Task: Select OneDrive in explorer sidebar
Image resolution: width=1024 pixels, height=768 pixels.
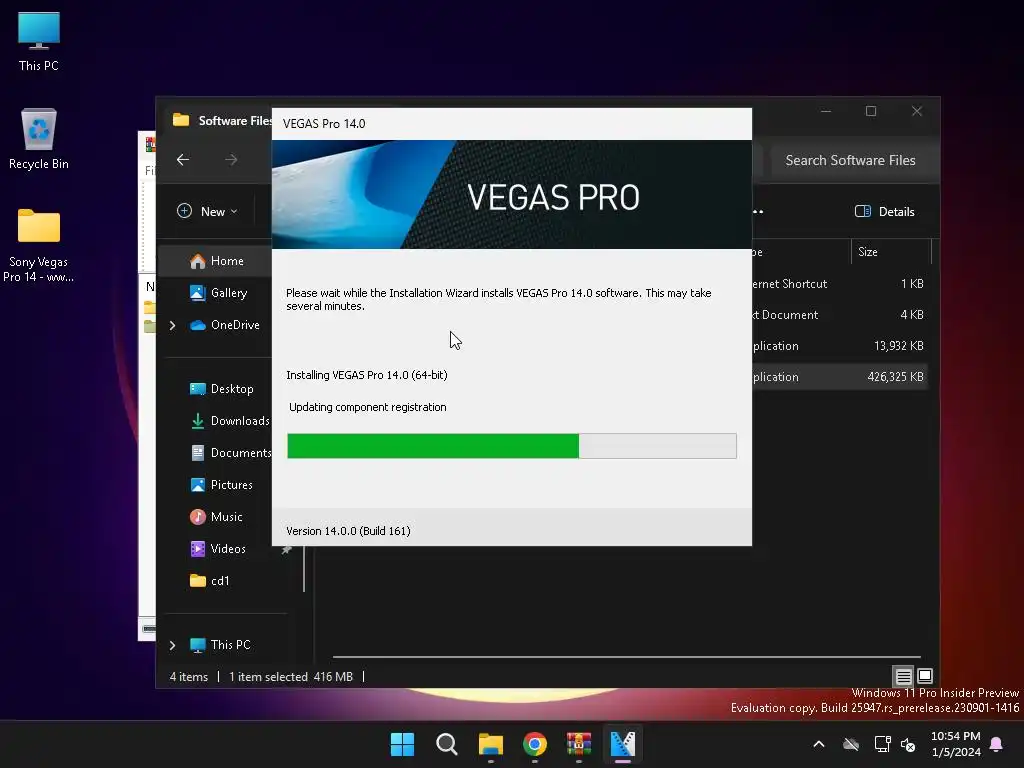Action: point(225,325)
